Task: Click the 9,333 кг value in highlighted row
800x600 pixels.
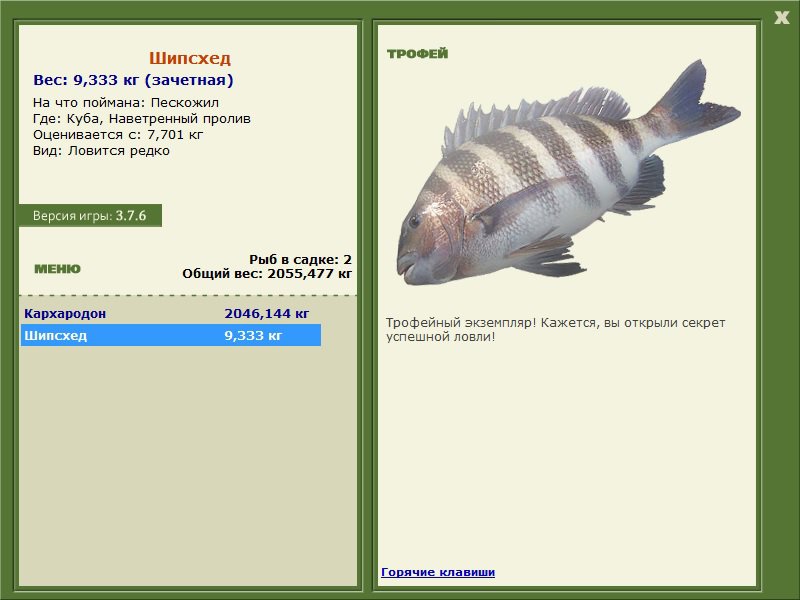Action: click(253, 336)
